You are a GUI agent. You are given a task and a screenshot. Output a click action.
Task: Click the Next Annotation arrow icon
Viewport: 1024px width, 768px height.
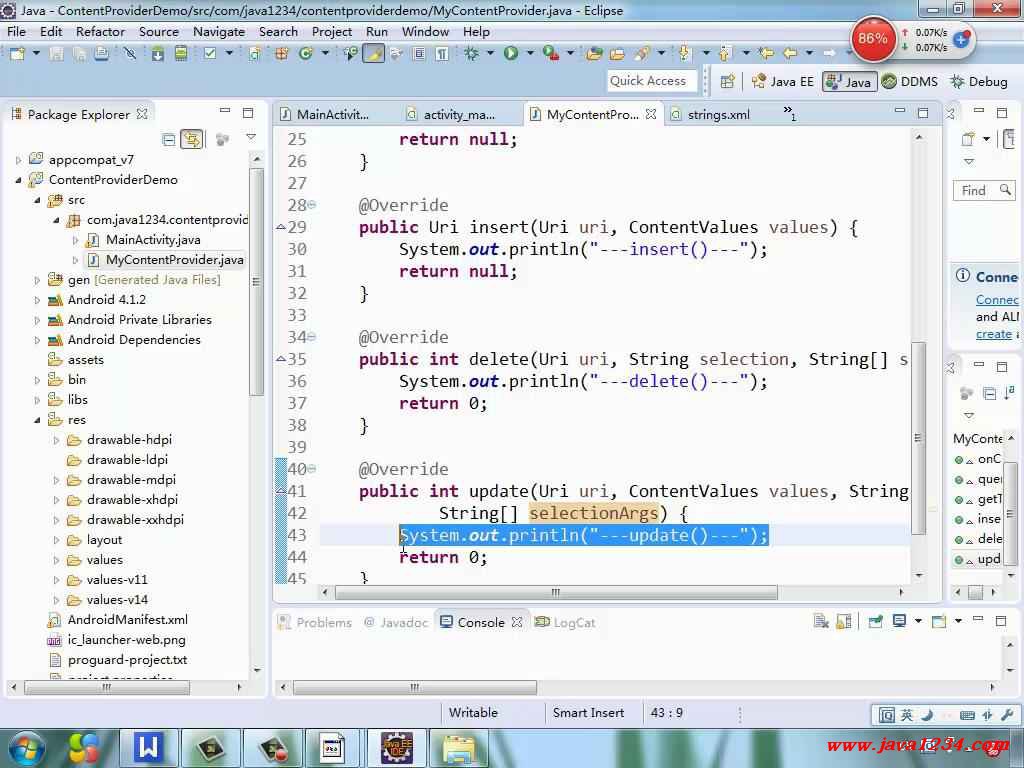coord(684,54)
